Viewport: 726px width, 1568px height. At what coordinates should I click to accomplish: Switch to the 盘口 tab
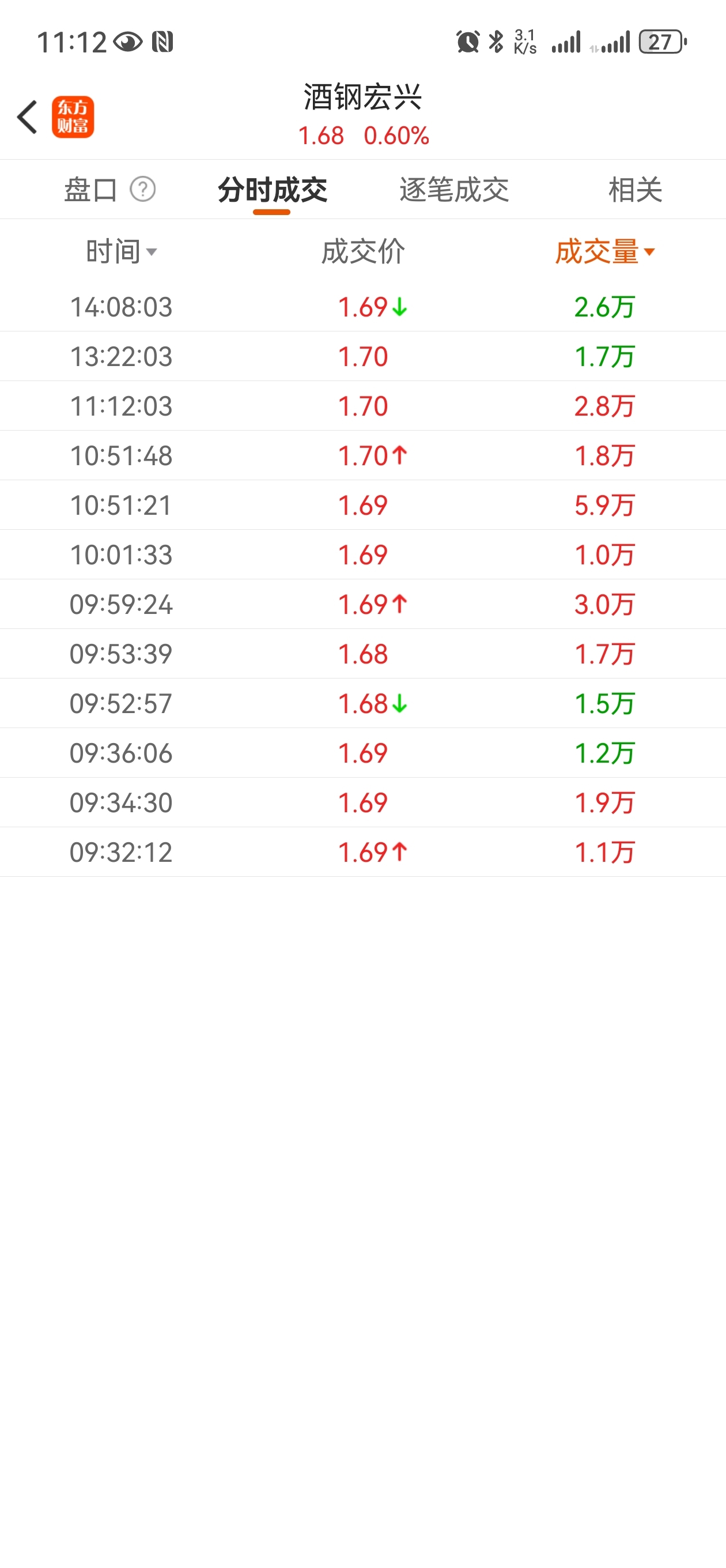click(x=90, y=189)
